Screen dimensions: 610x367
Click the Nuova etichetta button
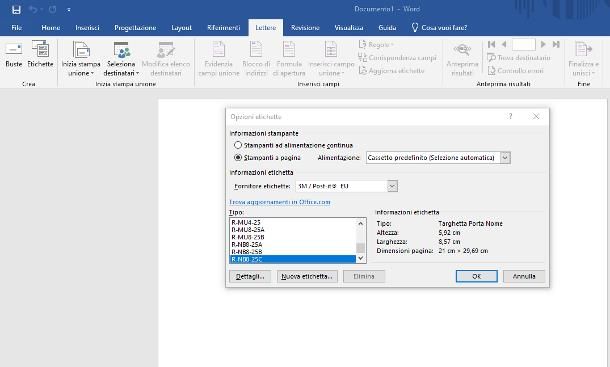307,276
